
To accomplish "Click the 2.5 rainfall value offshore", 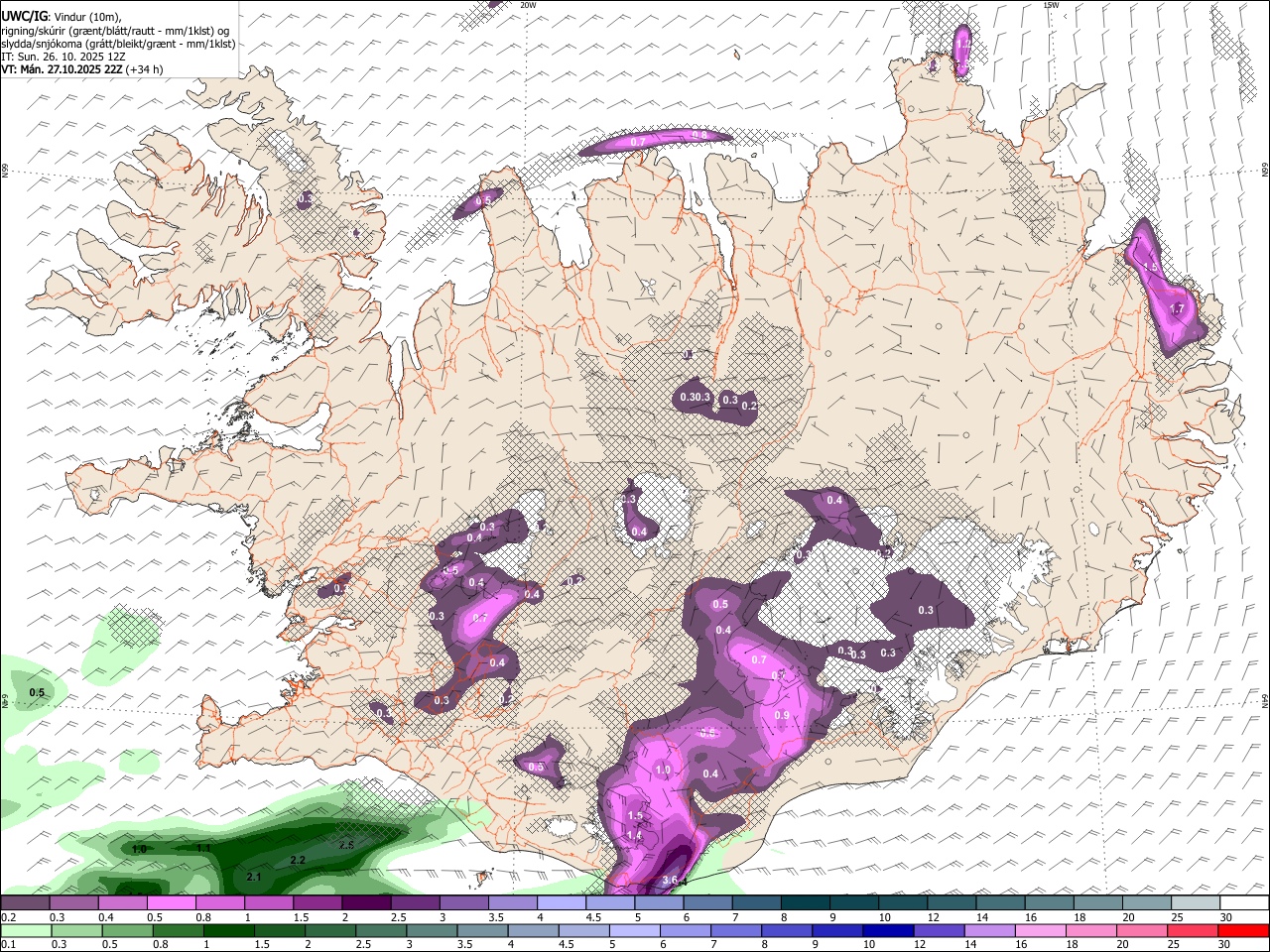I will [x=346, y=845].
